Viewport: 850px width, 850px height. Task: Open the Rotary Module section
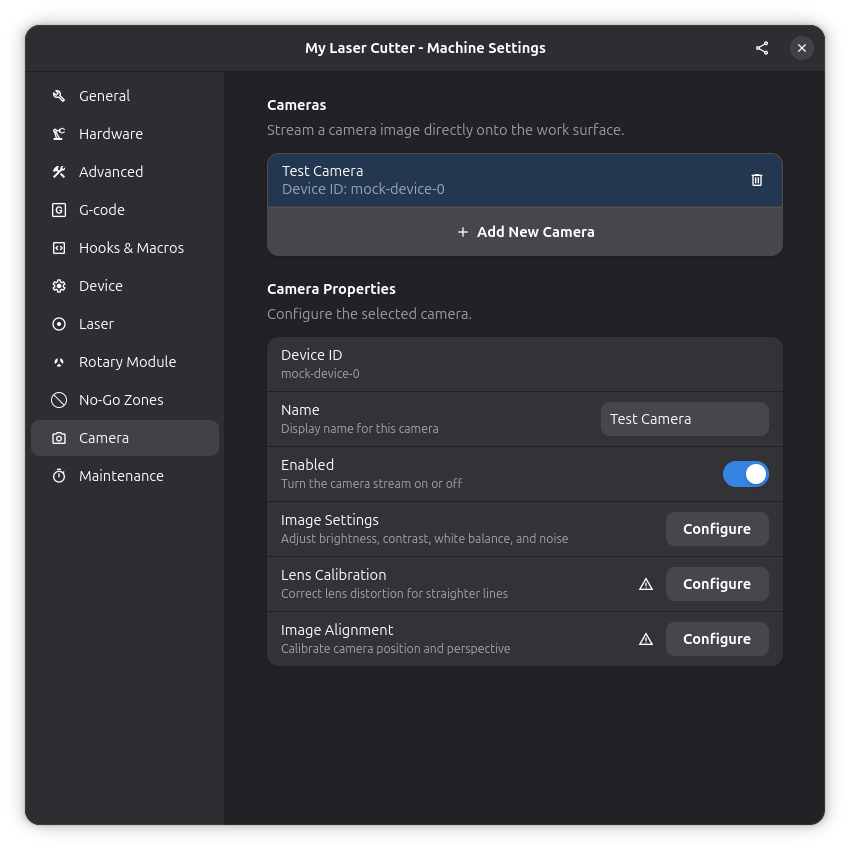pos(125,362)
